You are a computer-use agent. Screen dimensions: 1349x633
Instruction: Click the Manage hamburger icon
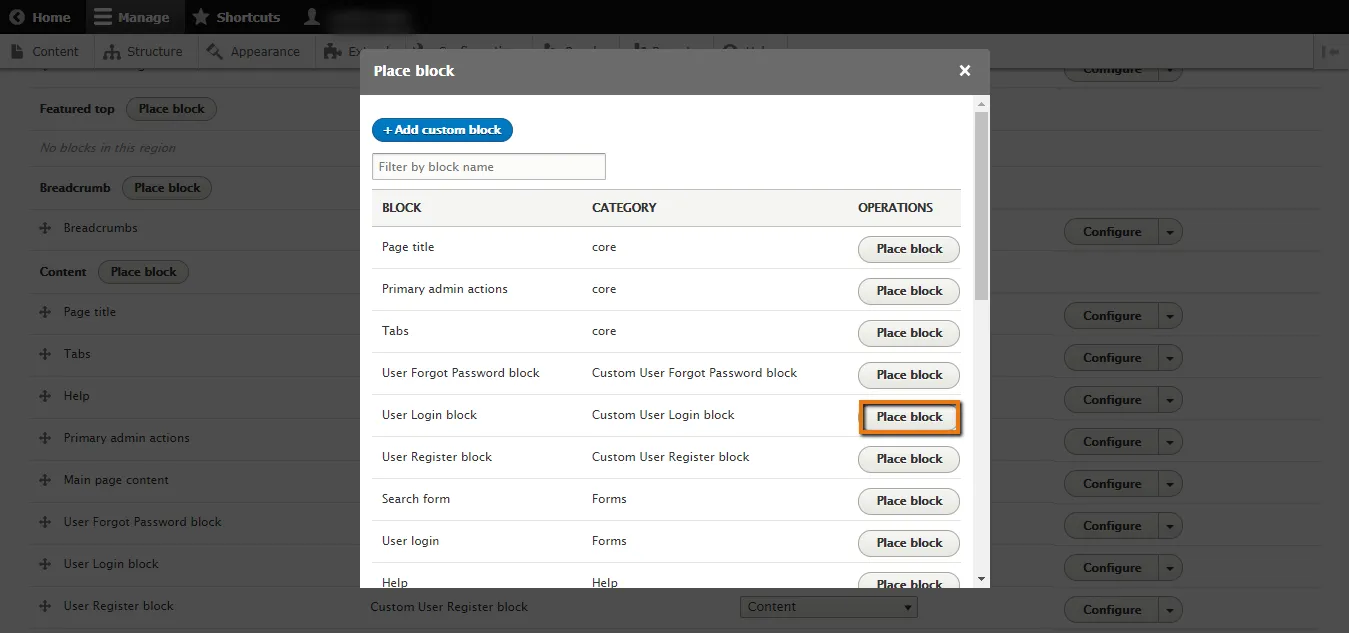[x=103, y=17]
